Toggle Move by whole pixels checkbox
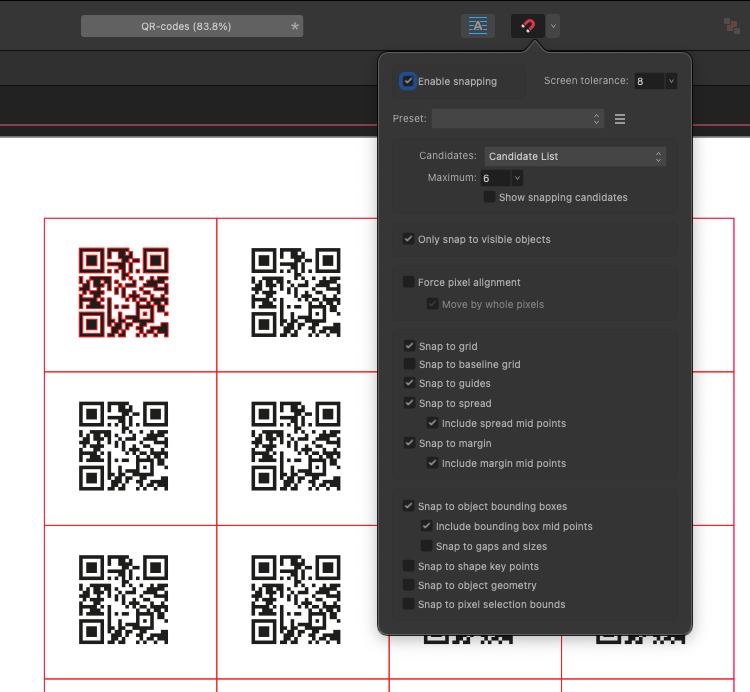This screenshot has height=692, width=750. coord(432,304)
